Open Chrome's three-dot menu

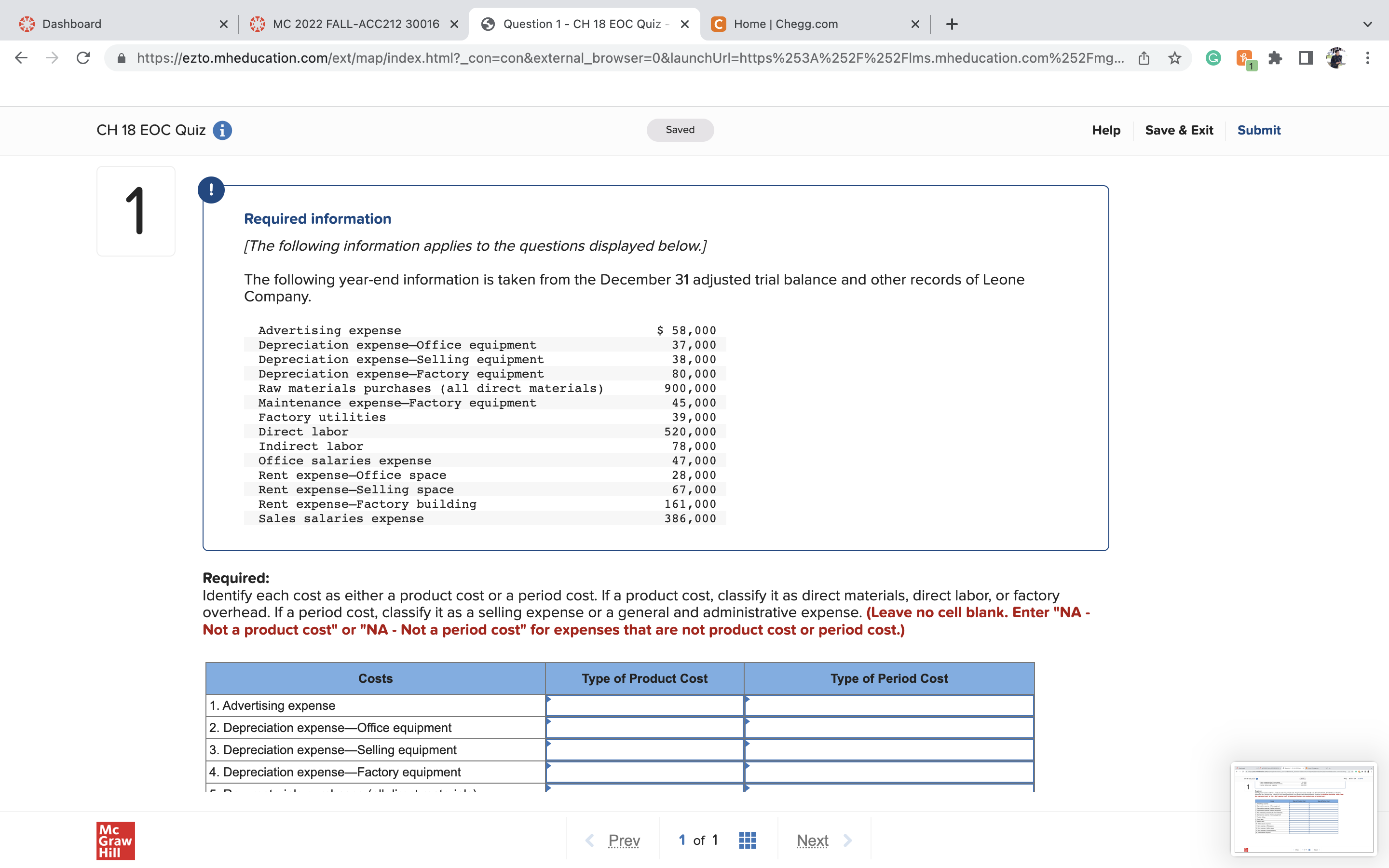1367,57
